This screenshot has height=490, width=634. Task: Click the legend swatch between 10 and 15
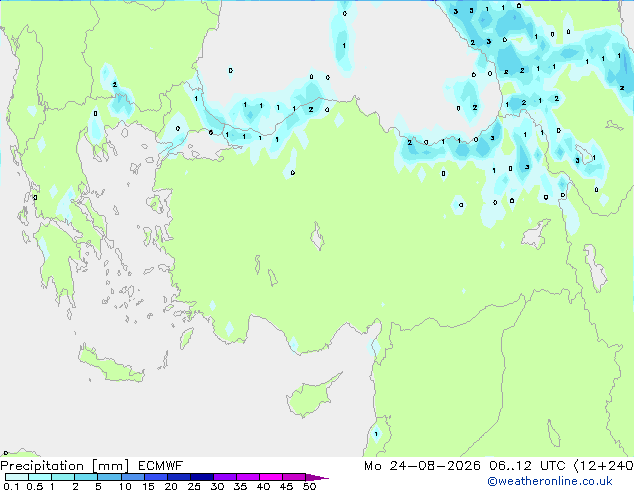point(133,477)
